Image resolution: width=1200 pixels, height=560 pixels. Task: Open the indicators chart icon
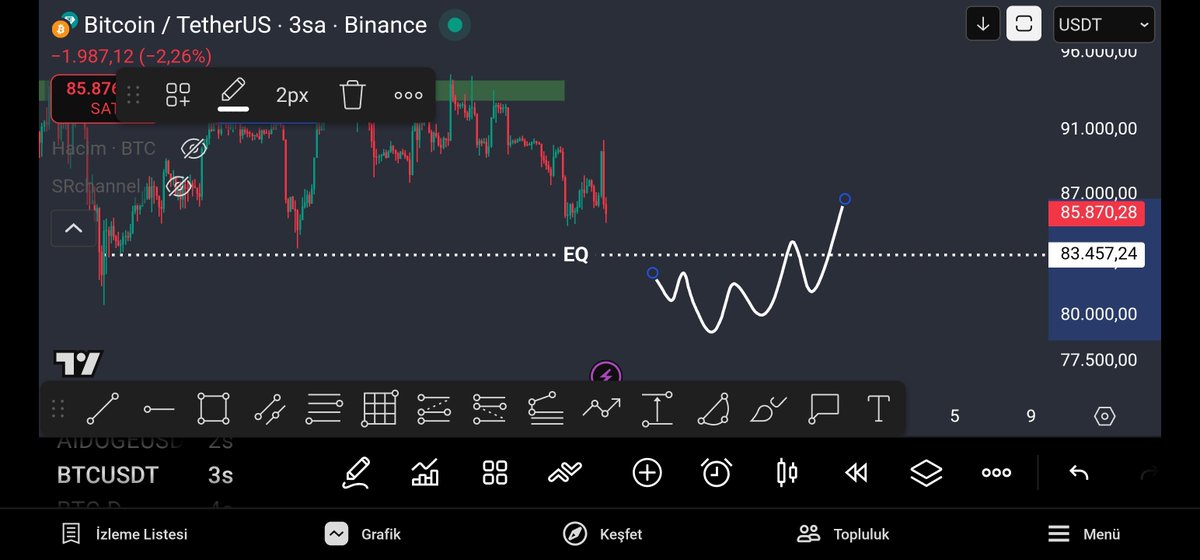425,473
